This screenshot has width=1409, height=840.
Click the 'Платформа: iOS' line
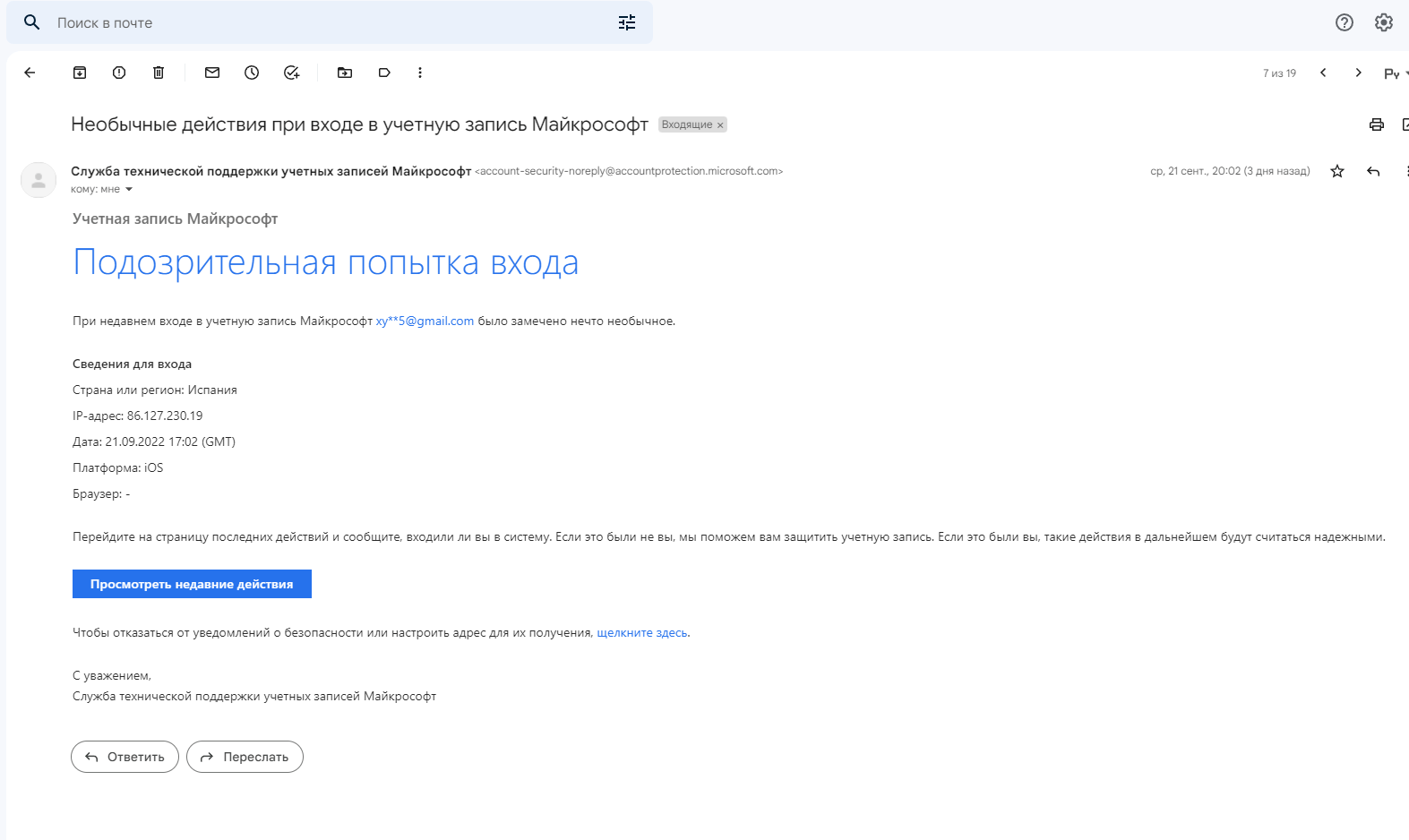click(x=118, y=467)
